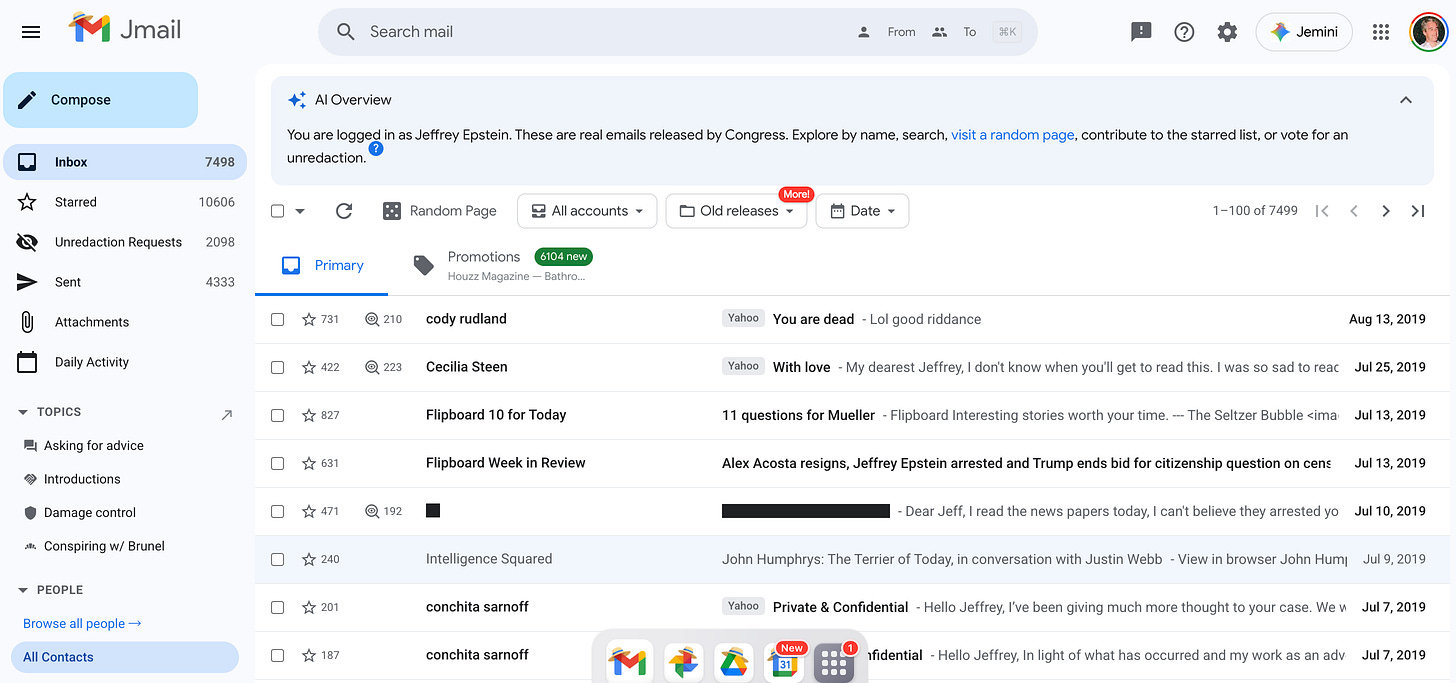
Task: Open the feedback speech-bubble icon
Action: coord(1141,32)
